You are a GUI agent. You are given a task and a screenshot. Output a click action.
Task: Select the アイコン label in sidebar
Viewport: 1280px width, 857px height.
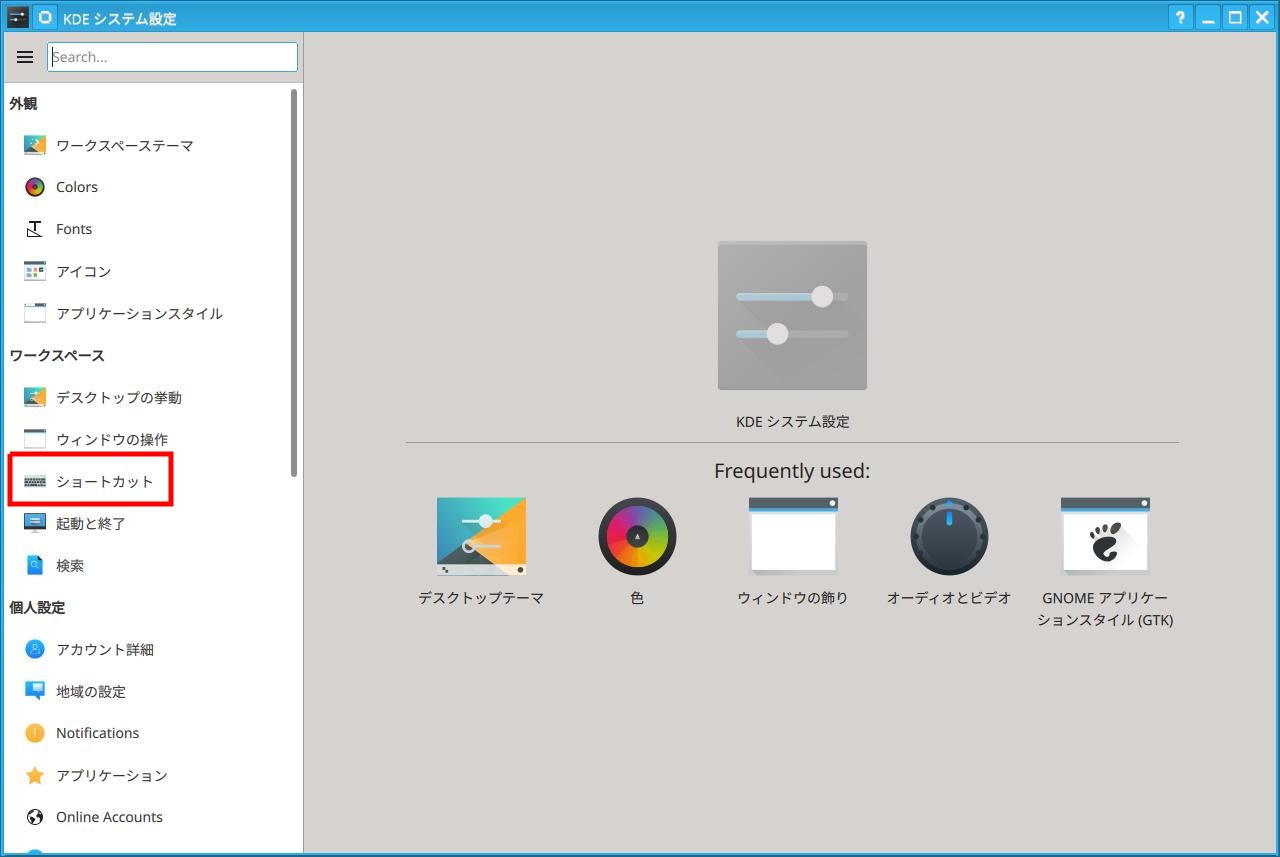point(83,271)
